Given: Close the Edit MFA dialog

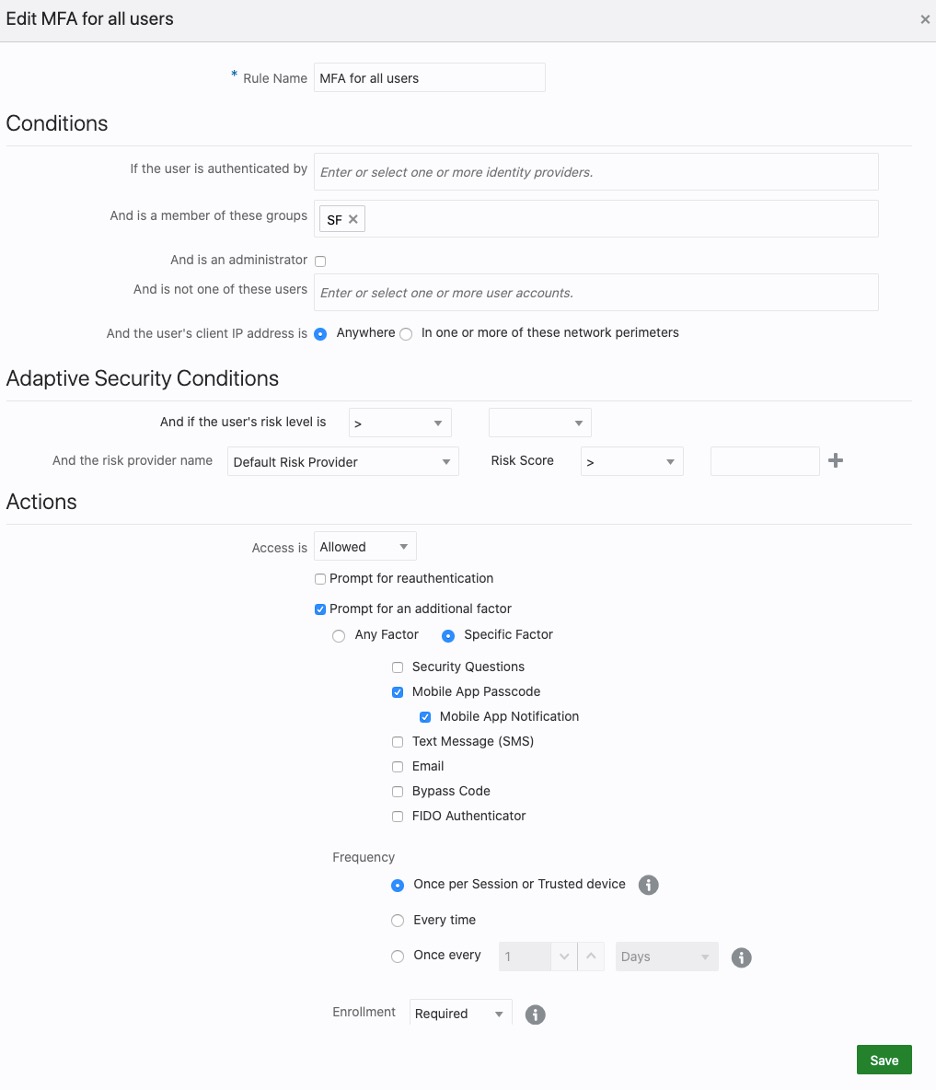Looking at the screenshot, I should tap(925, 19).
